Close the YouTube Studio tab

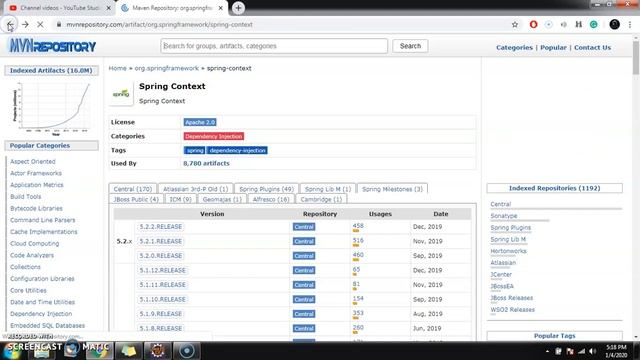tap(109, 8)
